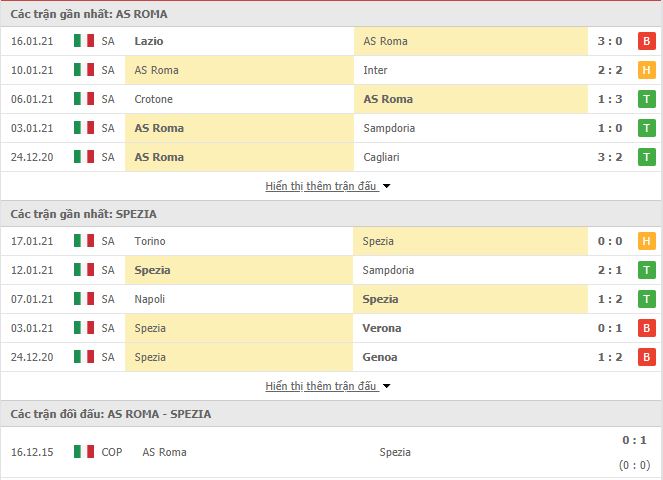
Task: Click Italy flag in the Lazio–AS Roma row
Action: pyautogui.click(x=83, y=41)
